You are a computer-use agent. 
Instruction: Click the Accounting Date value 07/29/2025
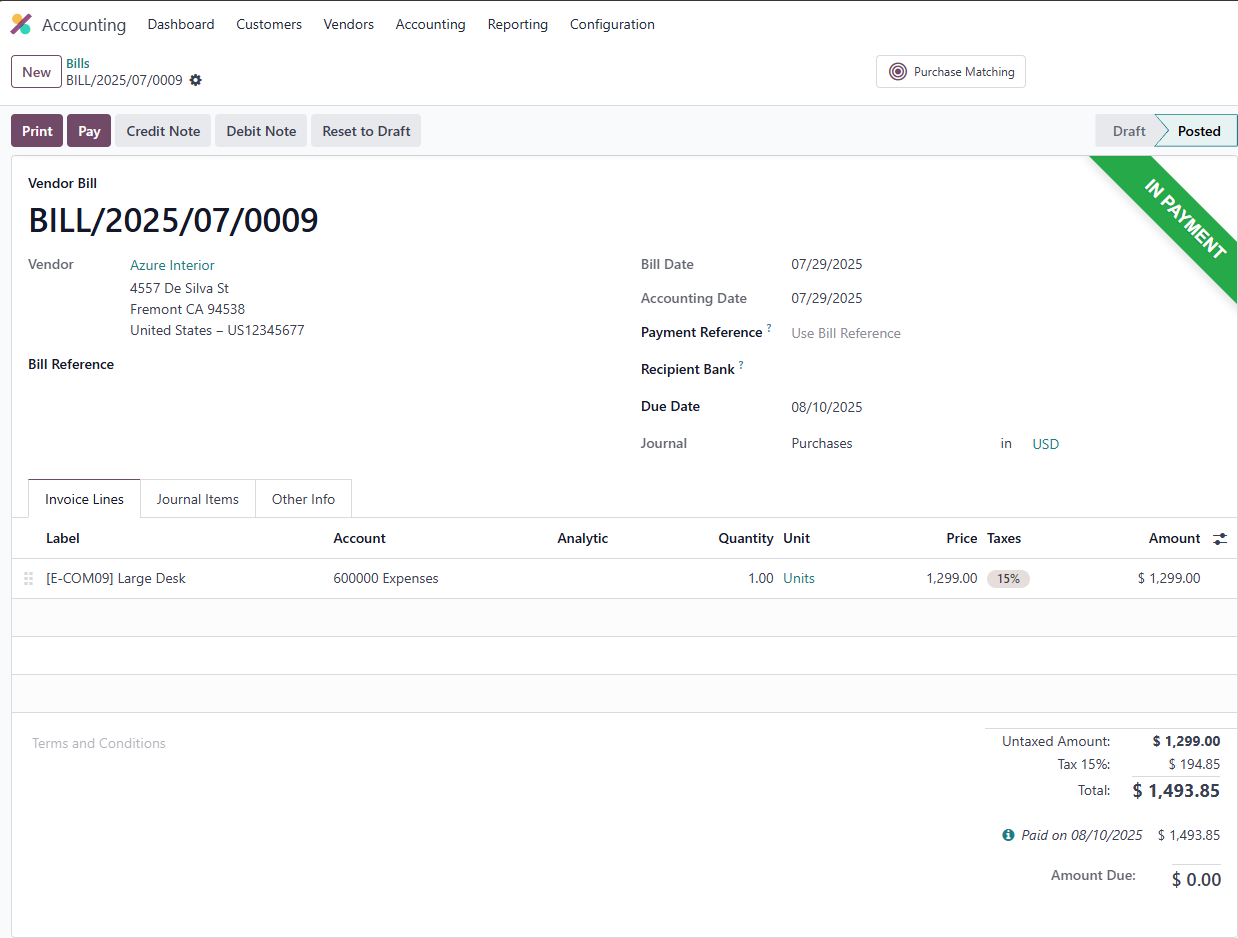tap(827, 298)
